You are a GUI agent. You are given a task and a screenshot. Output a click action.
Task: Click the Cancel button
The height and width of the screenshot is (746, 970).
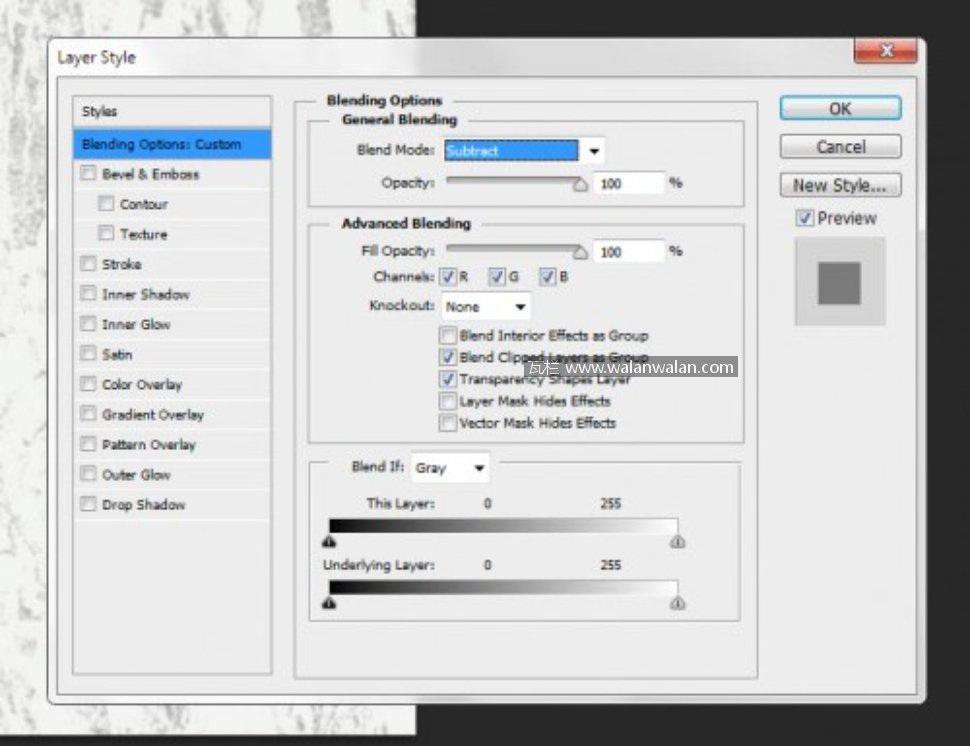[840, 147]
